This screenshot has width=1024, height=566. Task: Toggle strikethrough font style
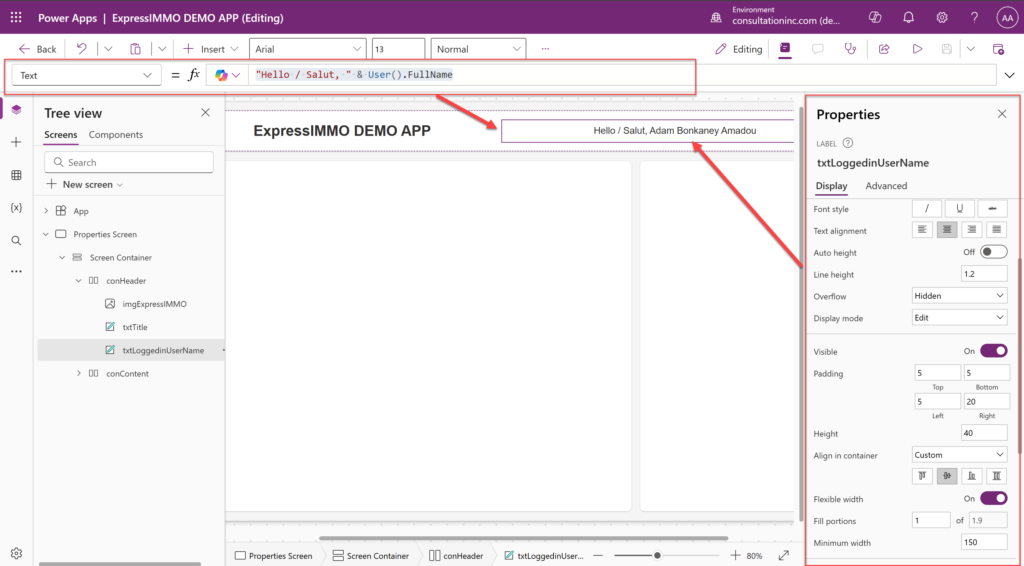click(x=993, y=209)
